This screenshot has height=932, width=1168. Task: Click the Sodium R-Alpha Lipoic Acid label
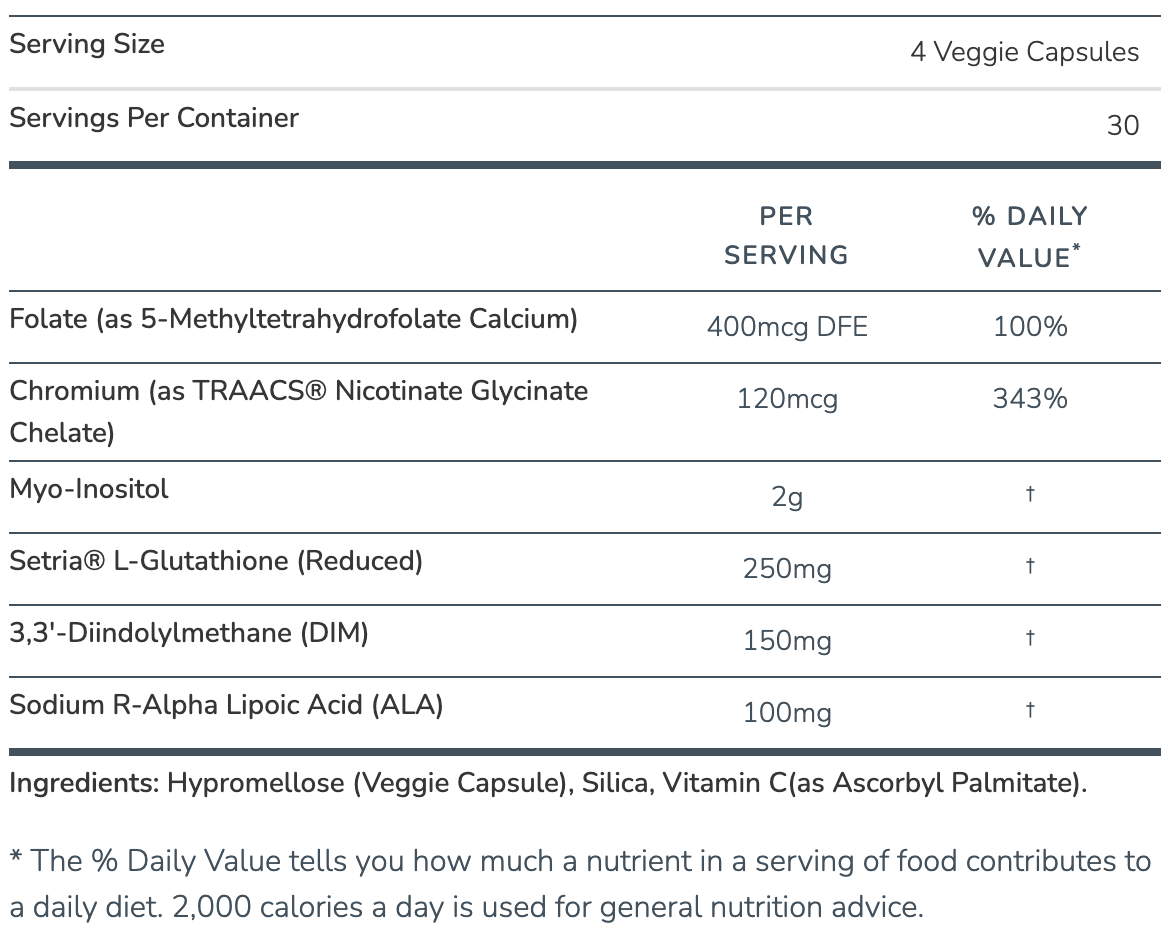point(226,705)
